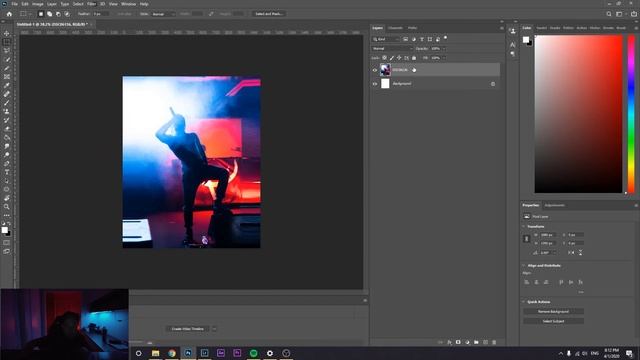Toggle lock transparent pixels
This screenshot has height=360, width=640.
pos(384,58)
